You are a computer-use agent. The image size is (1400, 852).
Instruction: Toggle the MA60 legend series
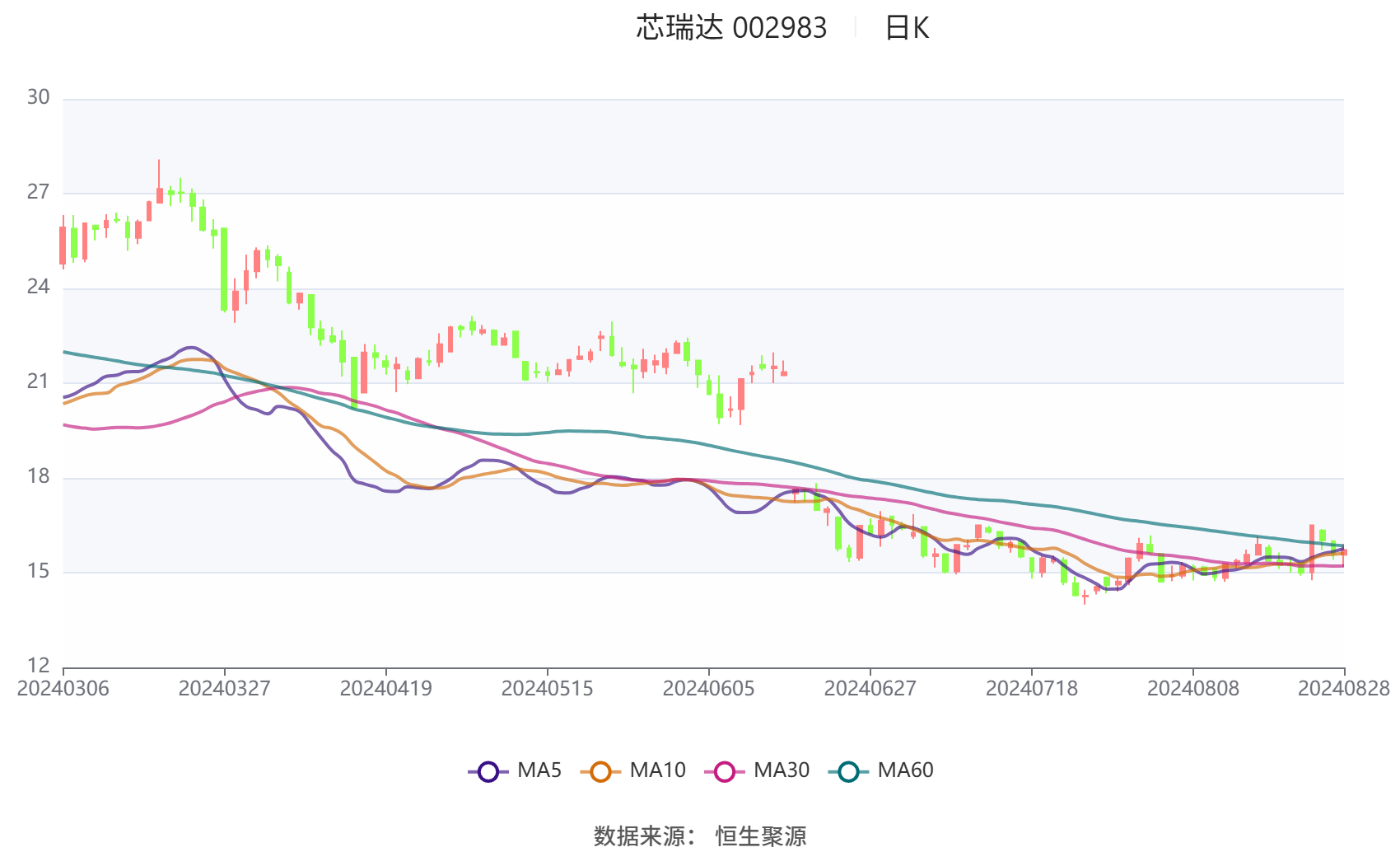click(880, 771)
